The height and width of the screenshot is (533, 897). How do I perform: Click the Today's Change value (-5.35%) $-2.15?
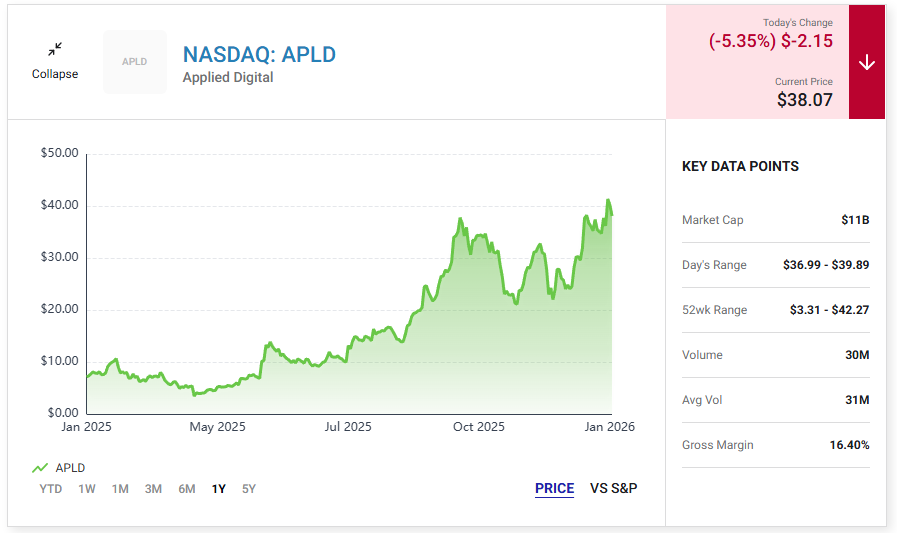click(x=771, y=41)
